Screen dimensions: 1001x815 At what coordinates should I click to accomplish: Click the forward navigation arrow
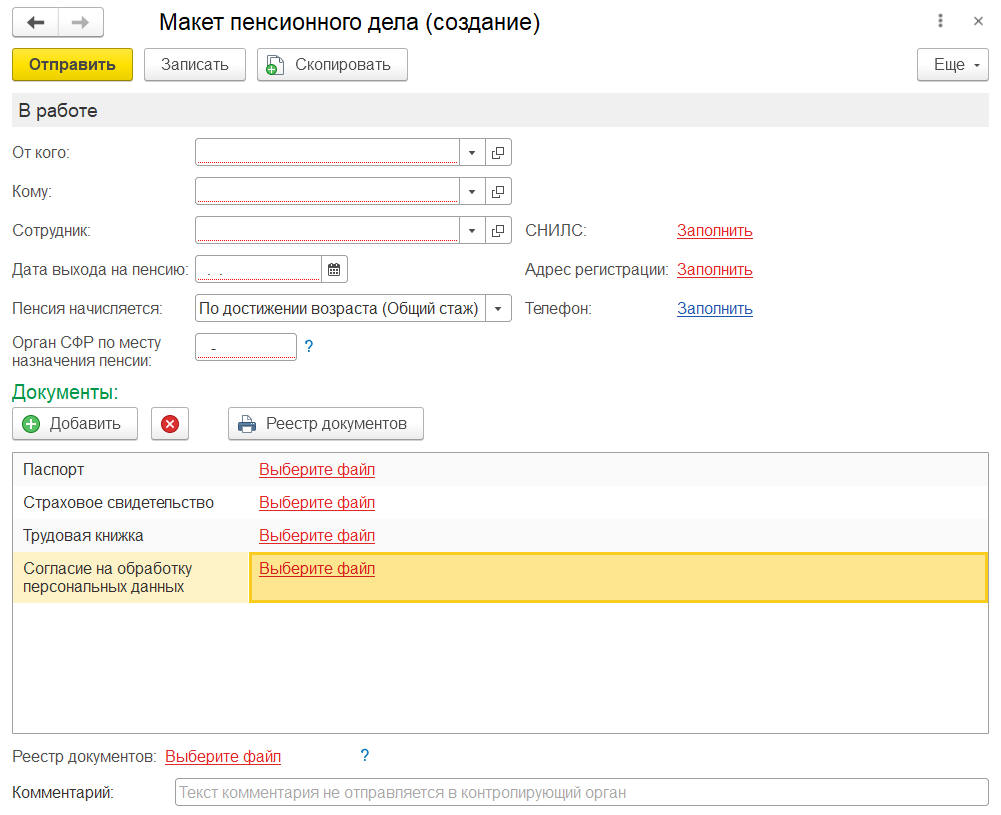pos(81,22)
